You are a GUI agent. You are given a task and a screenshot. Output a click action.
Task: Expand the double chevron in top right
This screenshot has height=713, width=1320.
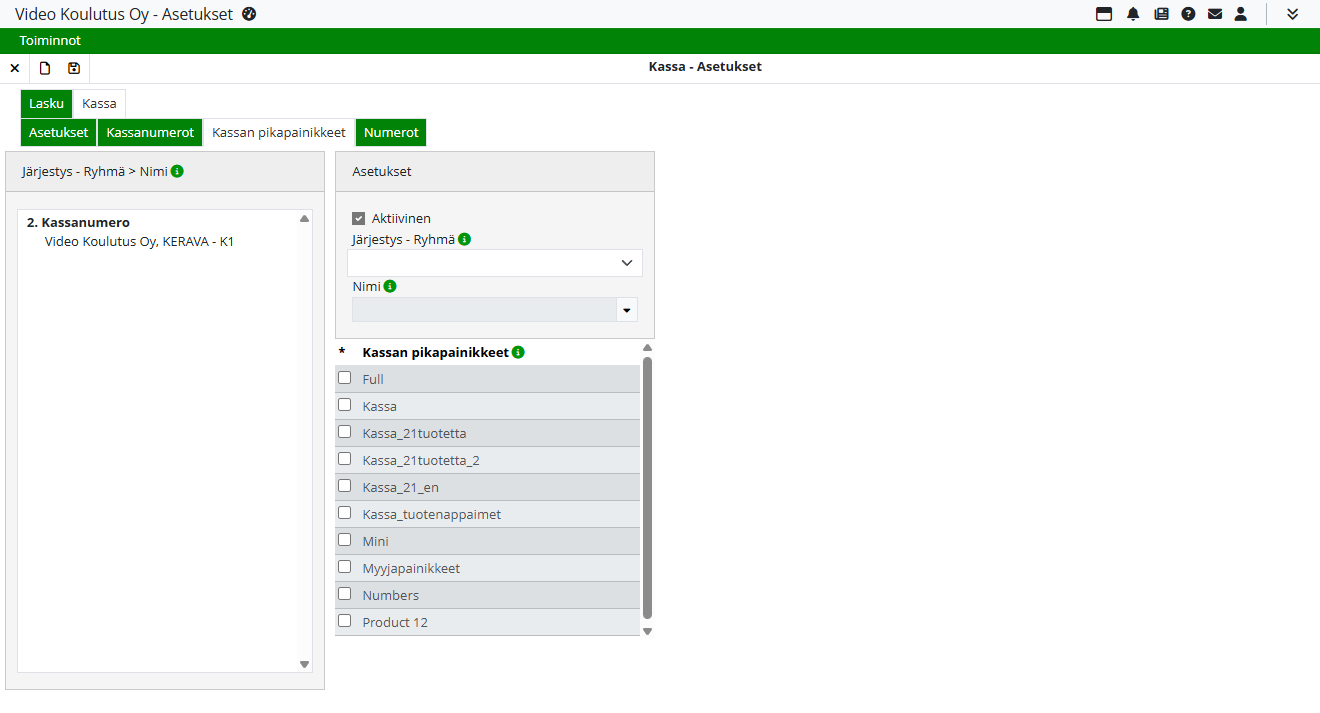pyautogui.click(x=1292, y=14)
